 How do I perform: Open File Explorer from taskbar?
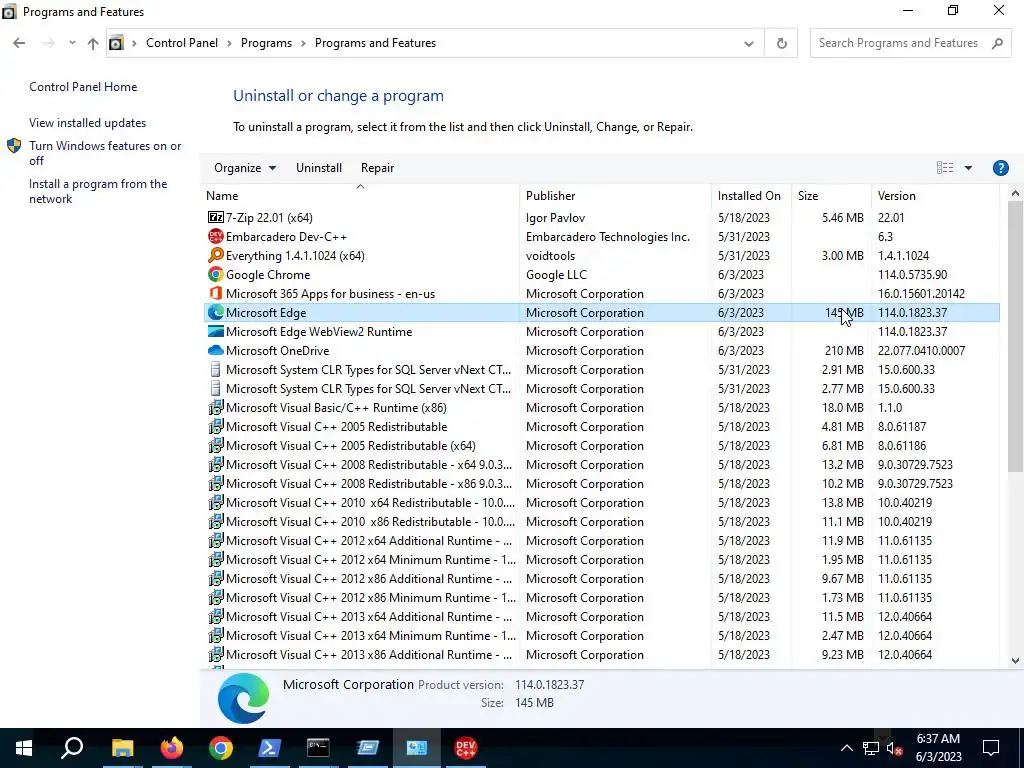coord(122,748)
